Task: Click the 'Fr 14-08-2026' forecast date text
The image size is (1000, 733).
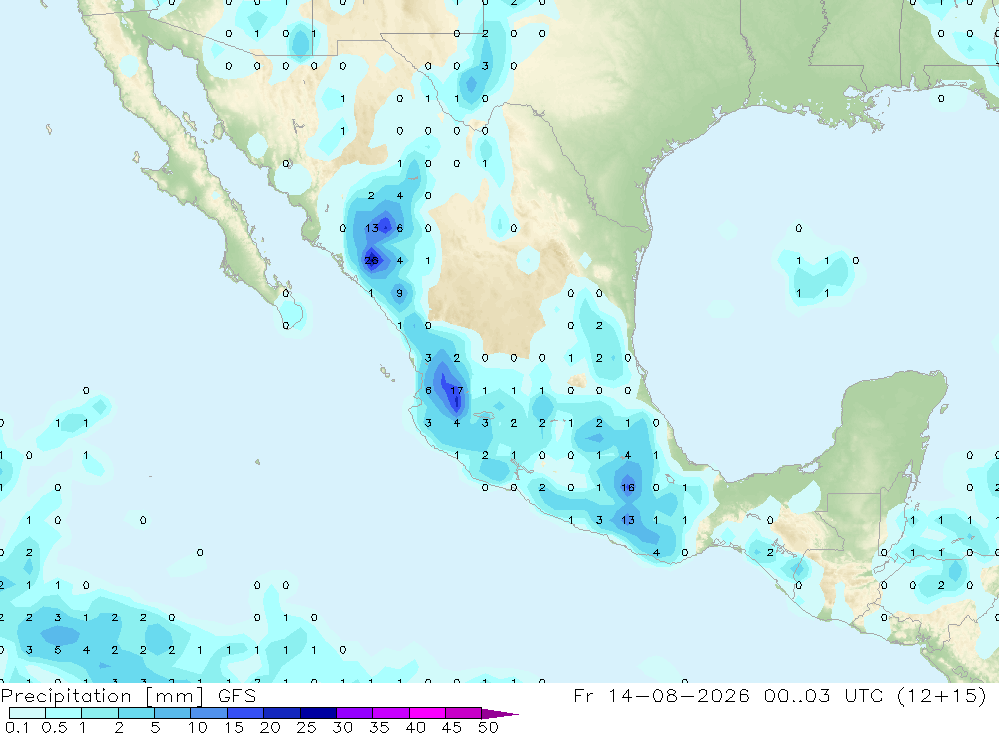Action: (661, 695)
